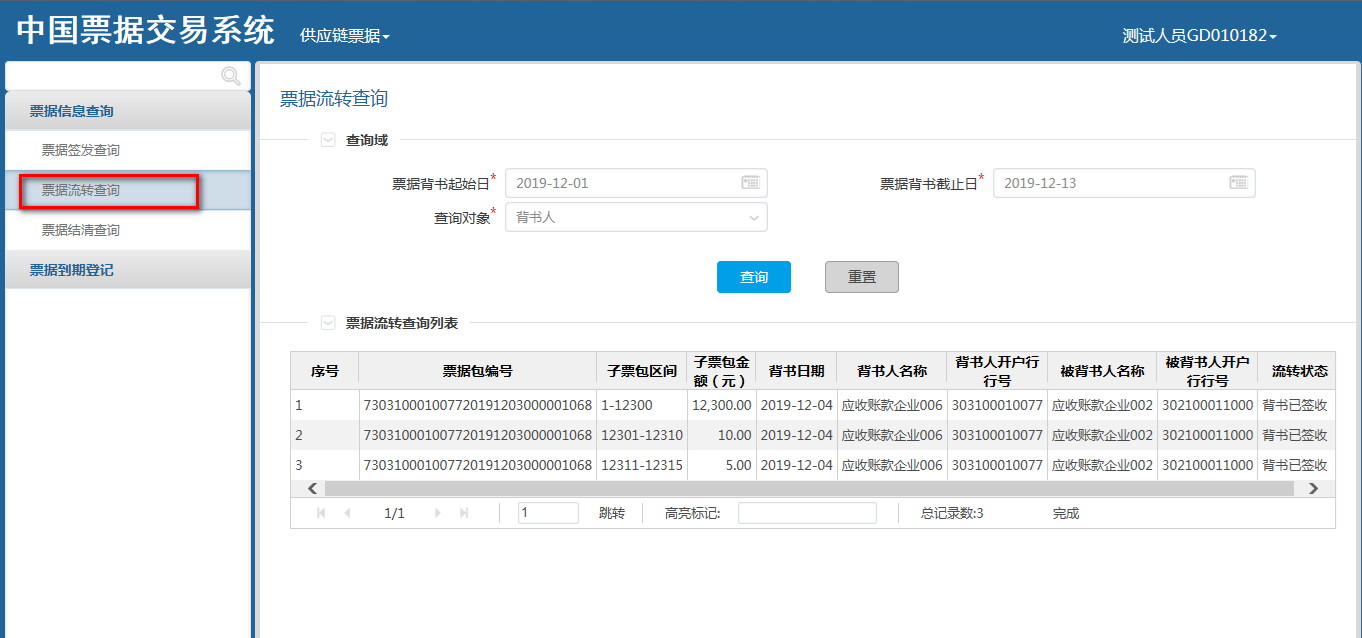The width and height of the screenshot is (1362, 638).
Task: Select 票据签发查询 in sidebar
Action: pyautogui.click(x=81, y=150)
